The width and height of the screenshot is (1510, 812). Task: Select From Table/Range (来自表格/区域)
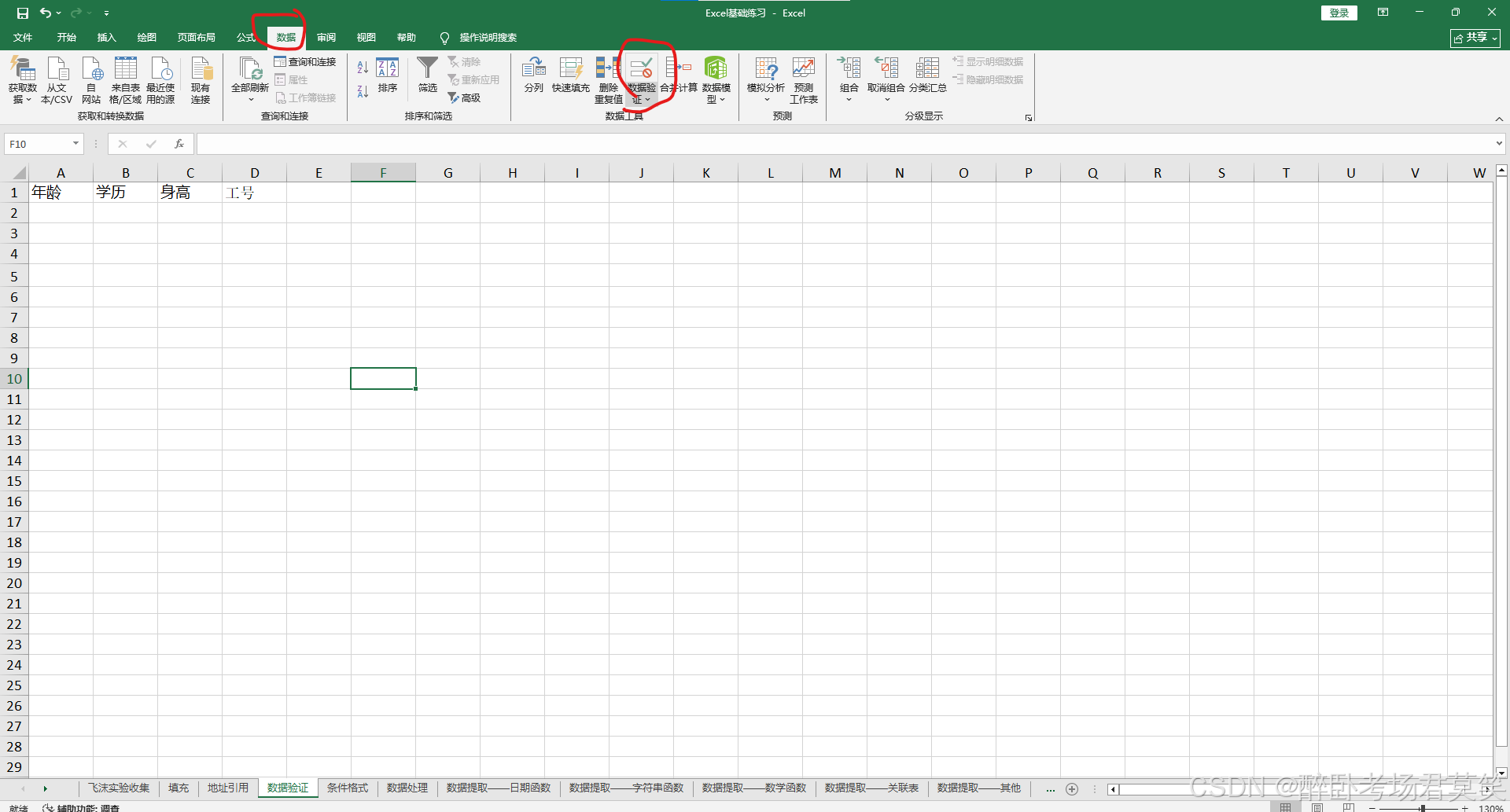[125, 79]
